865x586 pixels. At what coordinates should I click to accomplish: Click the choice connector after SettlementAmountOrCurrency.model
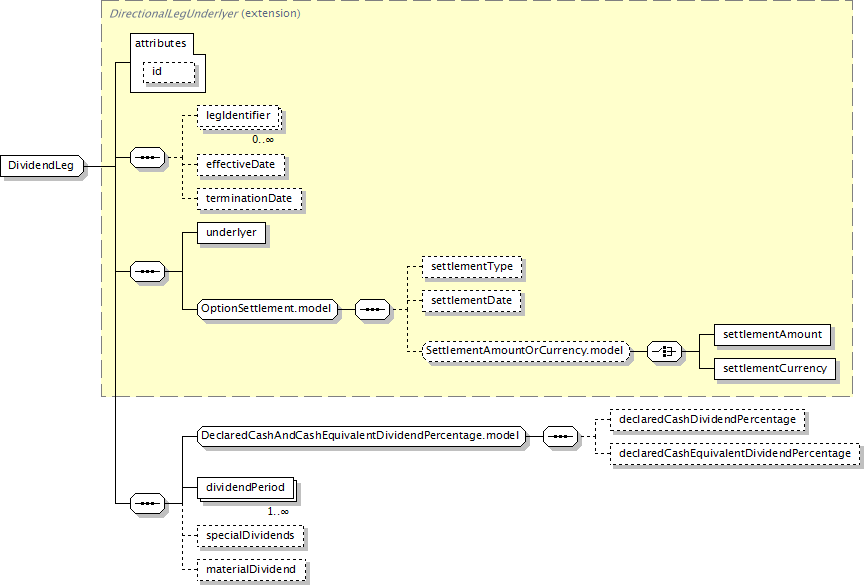coord(664,351)
